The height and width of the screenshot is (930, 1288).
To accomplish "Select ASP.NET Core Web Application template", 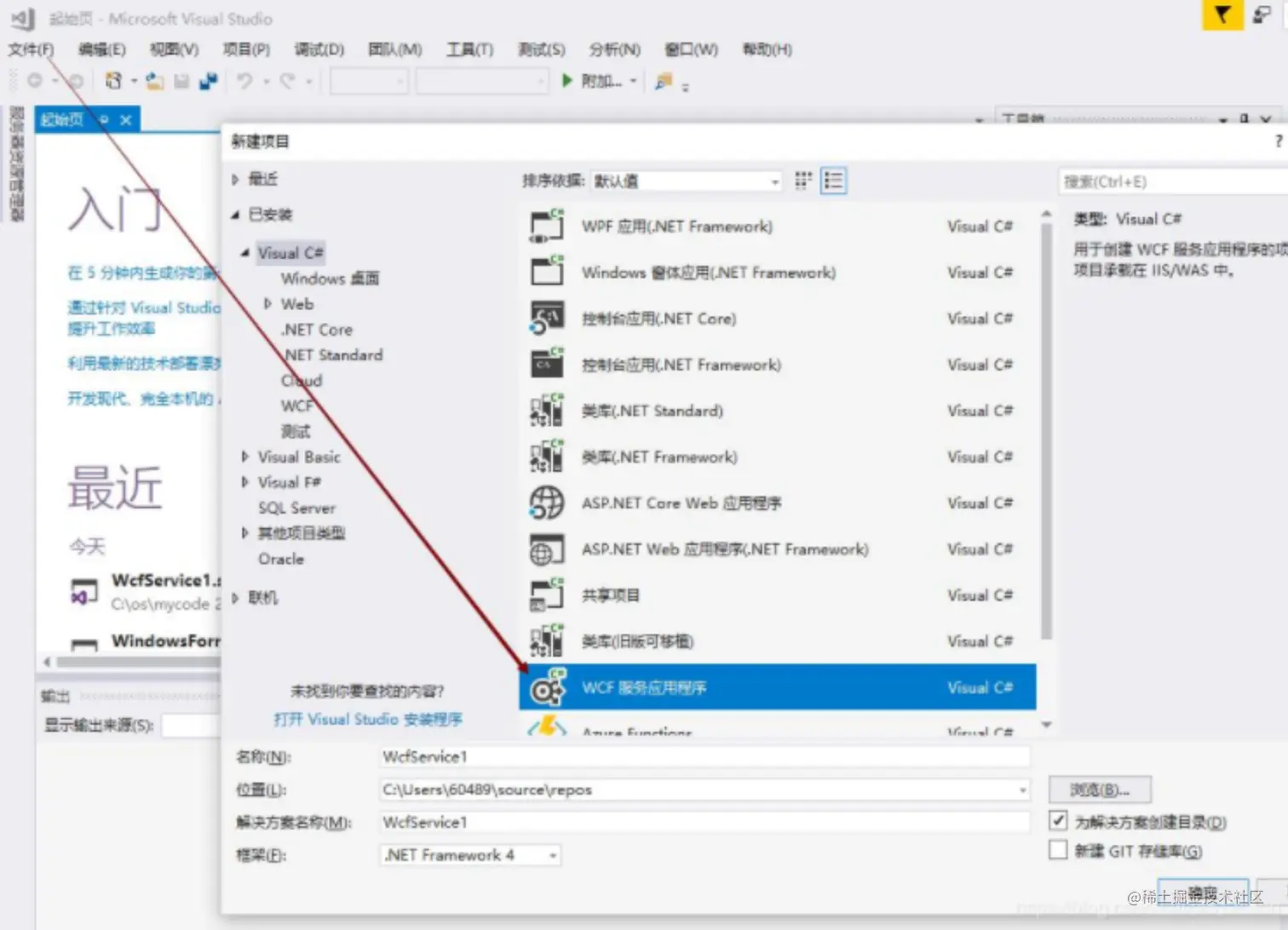I will (x=777, y=502).
